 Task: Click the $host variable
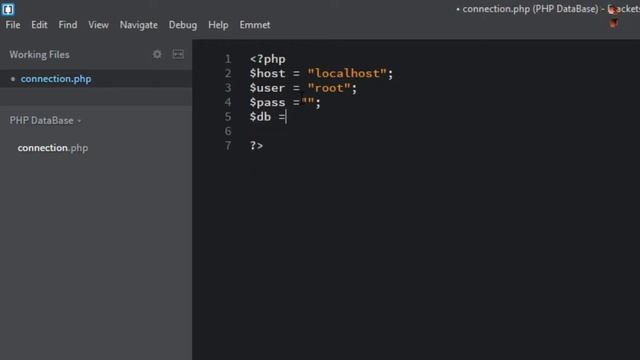point(267,73)
